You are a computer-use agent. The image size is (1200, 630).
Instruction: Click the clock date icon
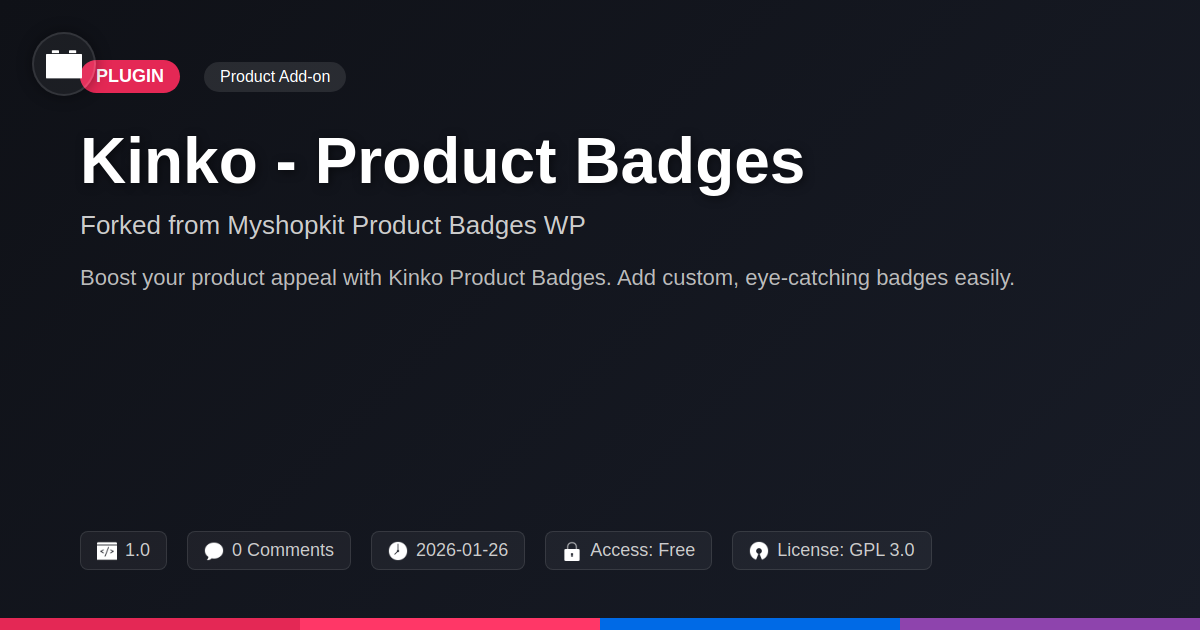tap(398, 551)
